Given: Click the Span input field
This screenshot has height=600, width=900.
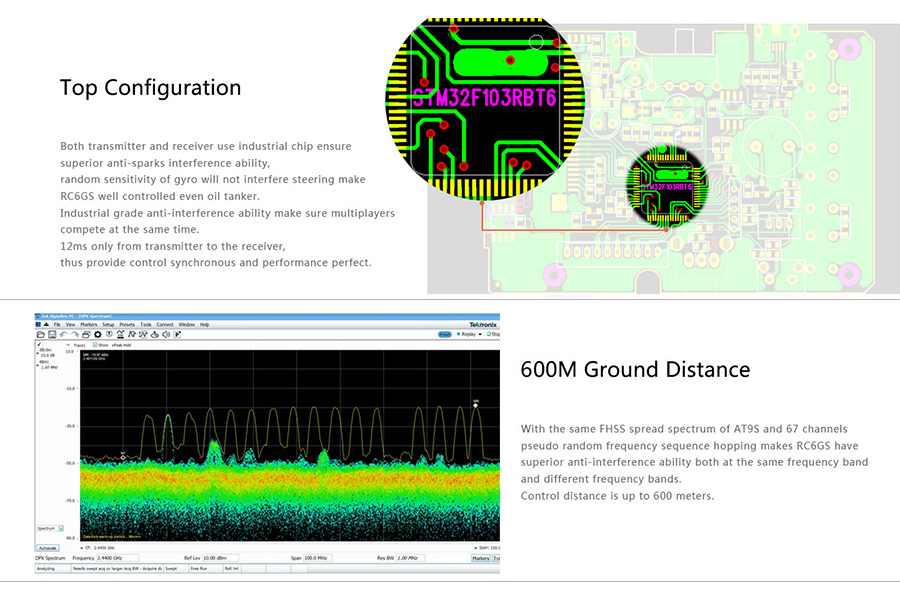Looking at the screenshot, I should pyautogui.click(x=317, y=558).
